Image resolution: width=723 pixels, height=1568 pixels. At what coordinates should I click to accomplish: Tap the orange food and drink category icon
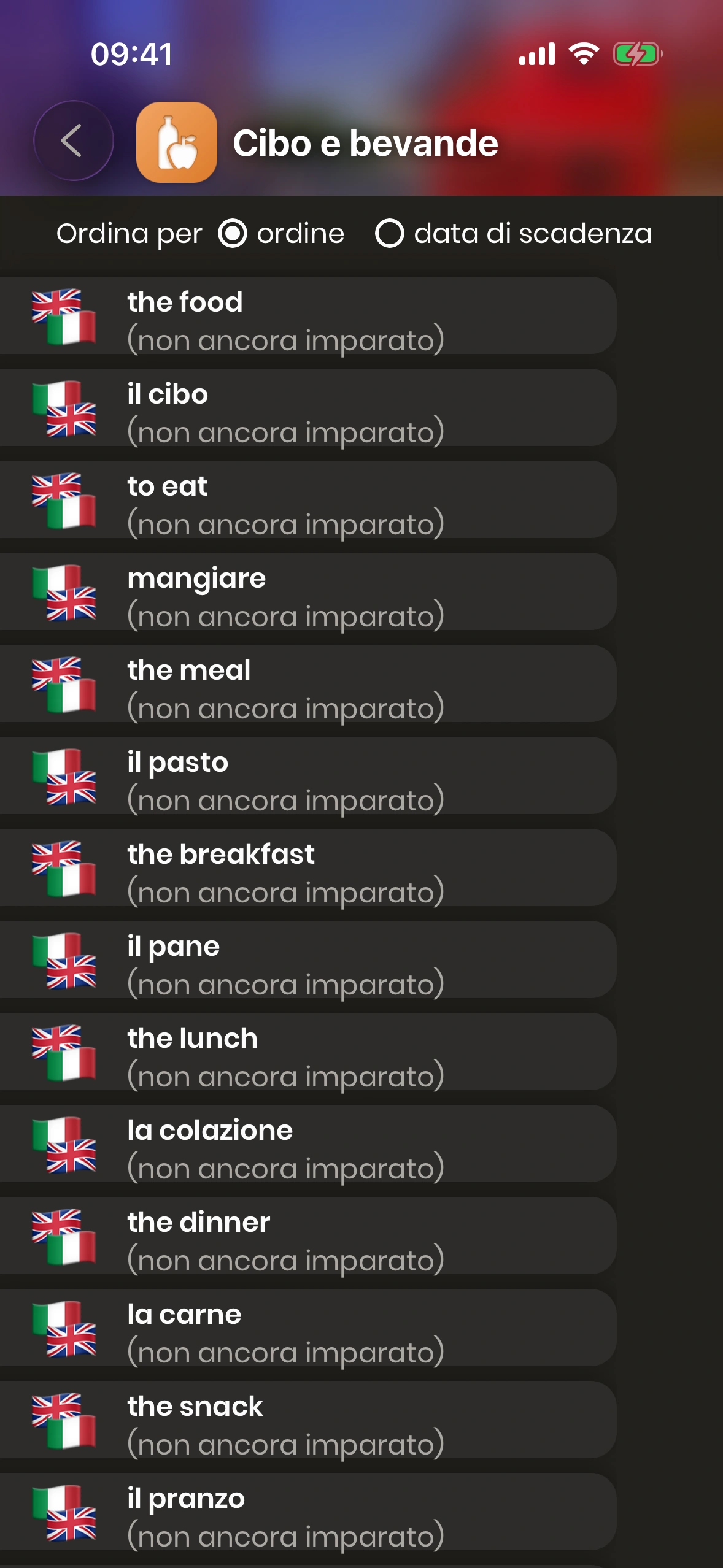pos(176,142)
